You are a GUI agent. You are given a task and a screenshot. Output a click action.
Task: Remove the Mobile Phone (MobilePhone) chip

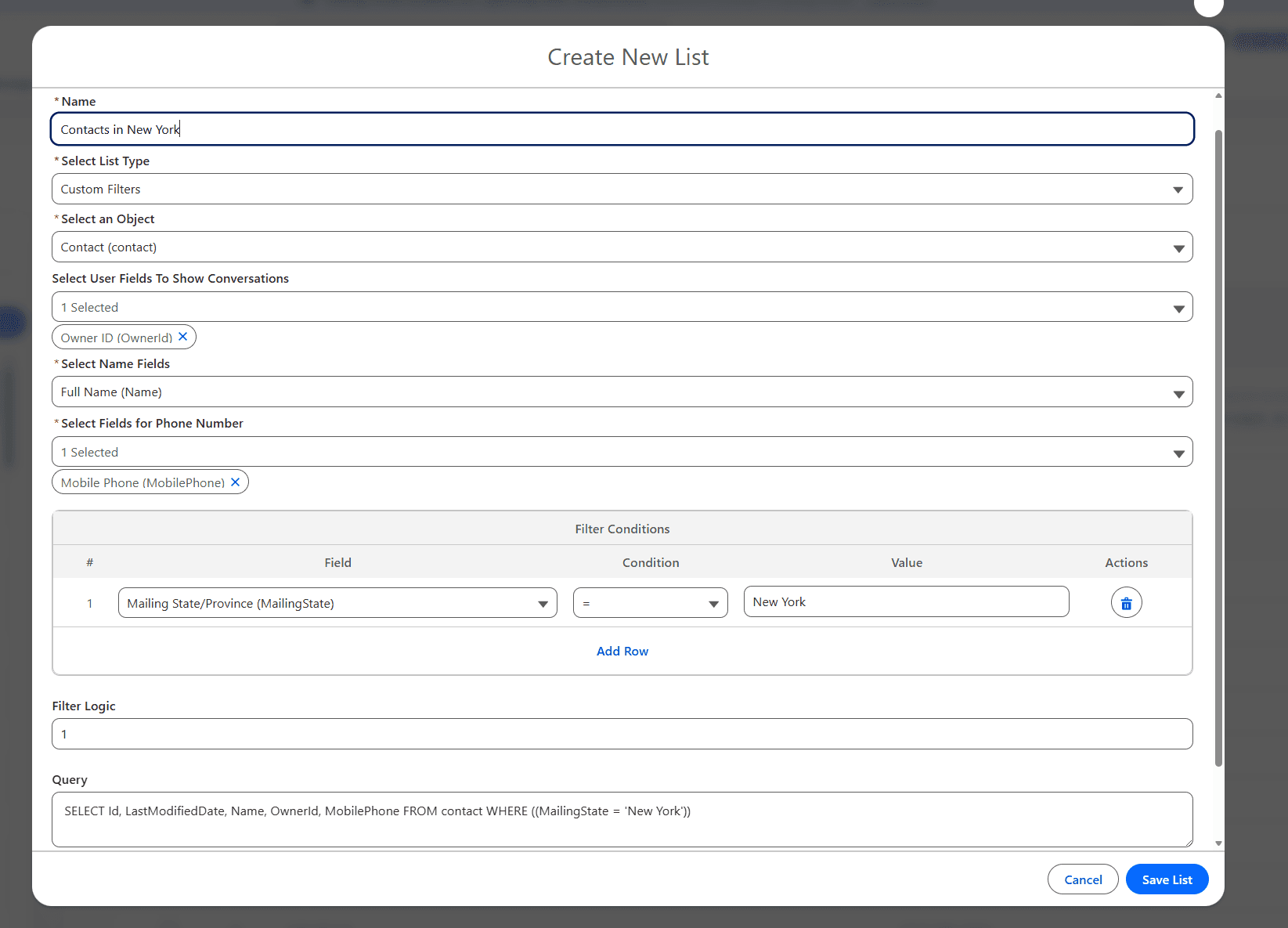pos(235,482)
